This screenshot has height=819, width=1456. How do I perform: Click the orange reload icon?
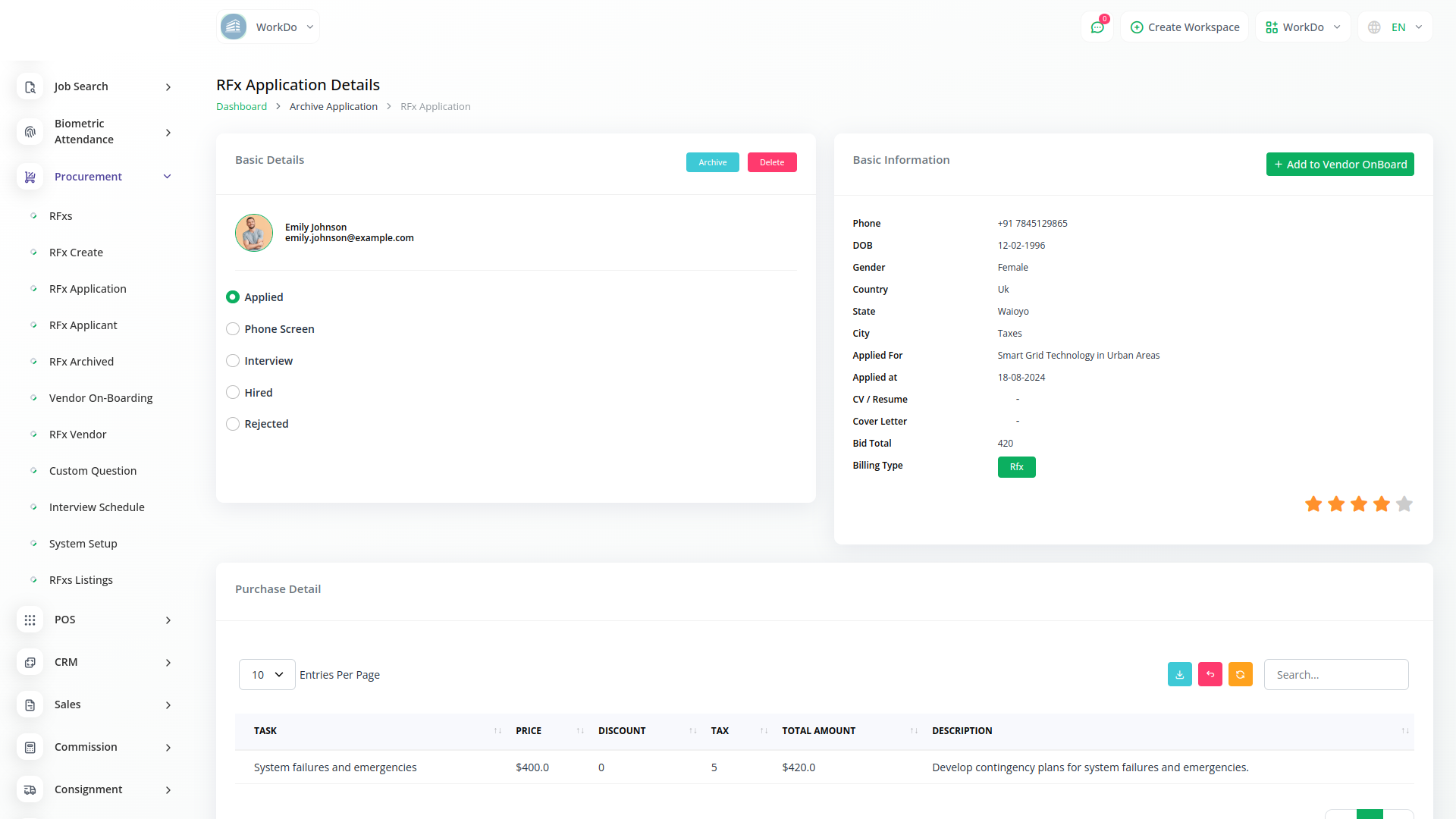pyautogui.click(x=1241, y=674)
